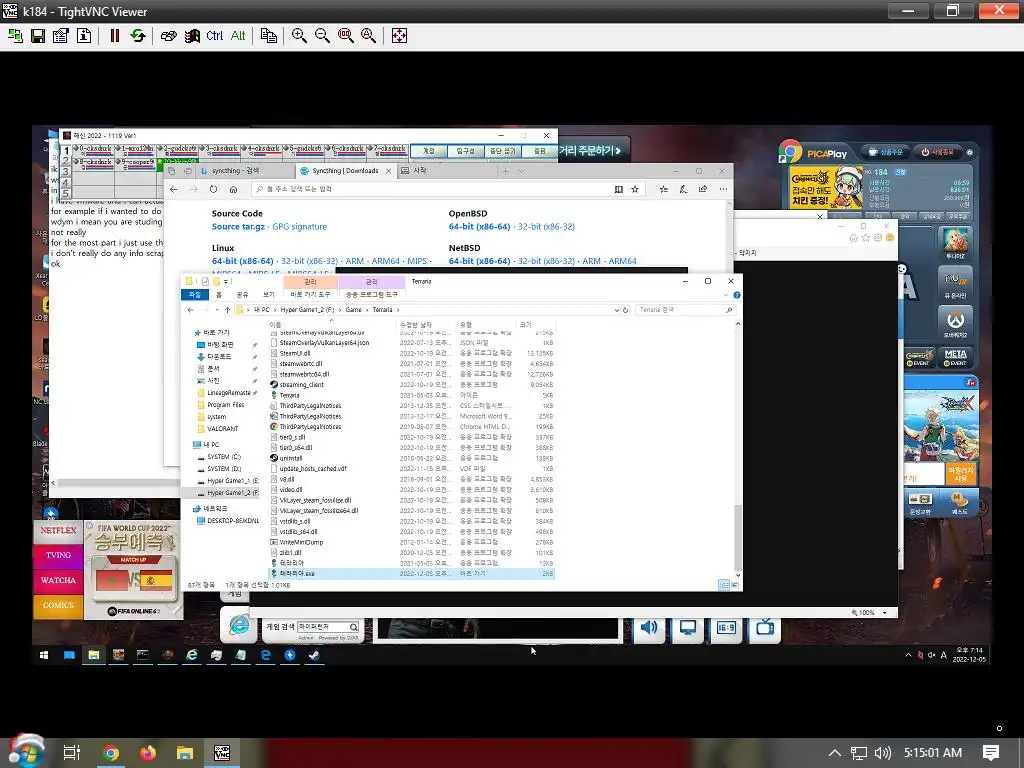Expand the Explorer ribbon chevron
Viewport: 1024px width, 768px height.
point(726,295)
